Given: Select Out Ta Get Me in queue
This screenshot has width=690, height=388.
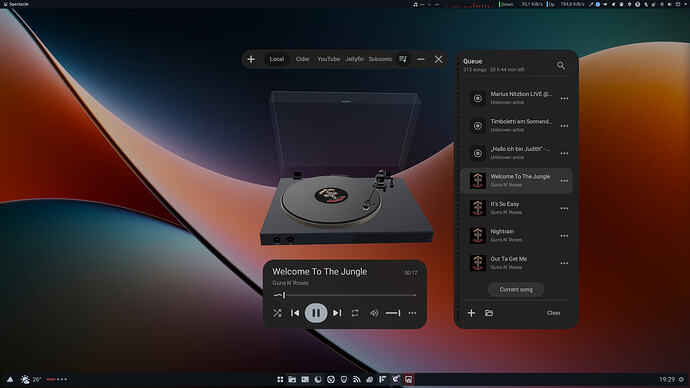Looking at the screenshot, I should (516, 263).
